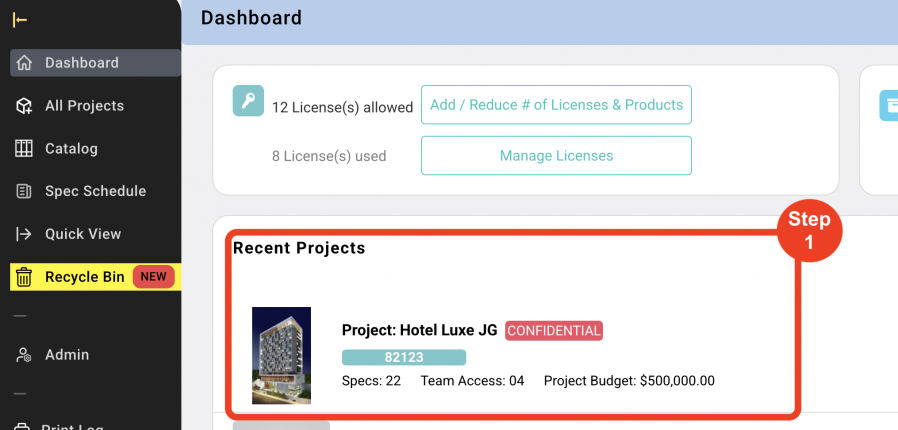The width and height of the screenshot is (898, 430).
Task: Open Spec Schedule from the sidebar
Action: click(95, 191)
